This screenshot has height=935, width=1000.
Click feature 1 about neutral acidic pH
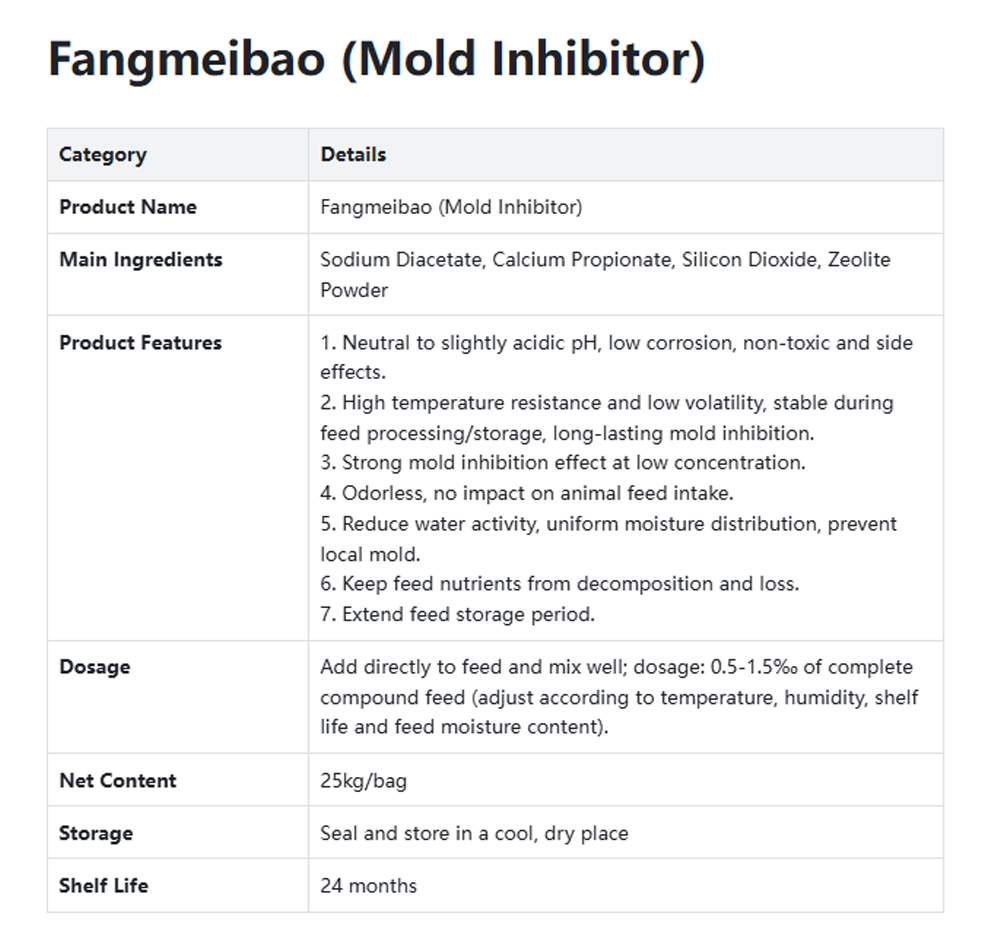click(x=616, y=357)
